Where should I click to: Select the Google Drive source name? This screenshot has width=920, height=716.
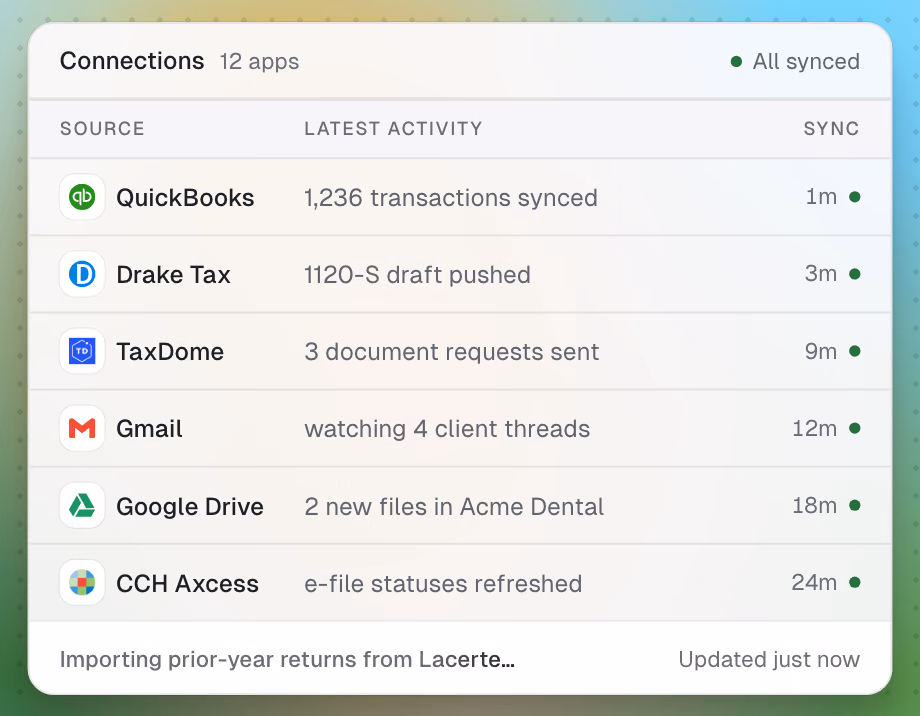(190, 506)
